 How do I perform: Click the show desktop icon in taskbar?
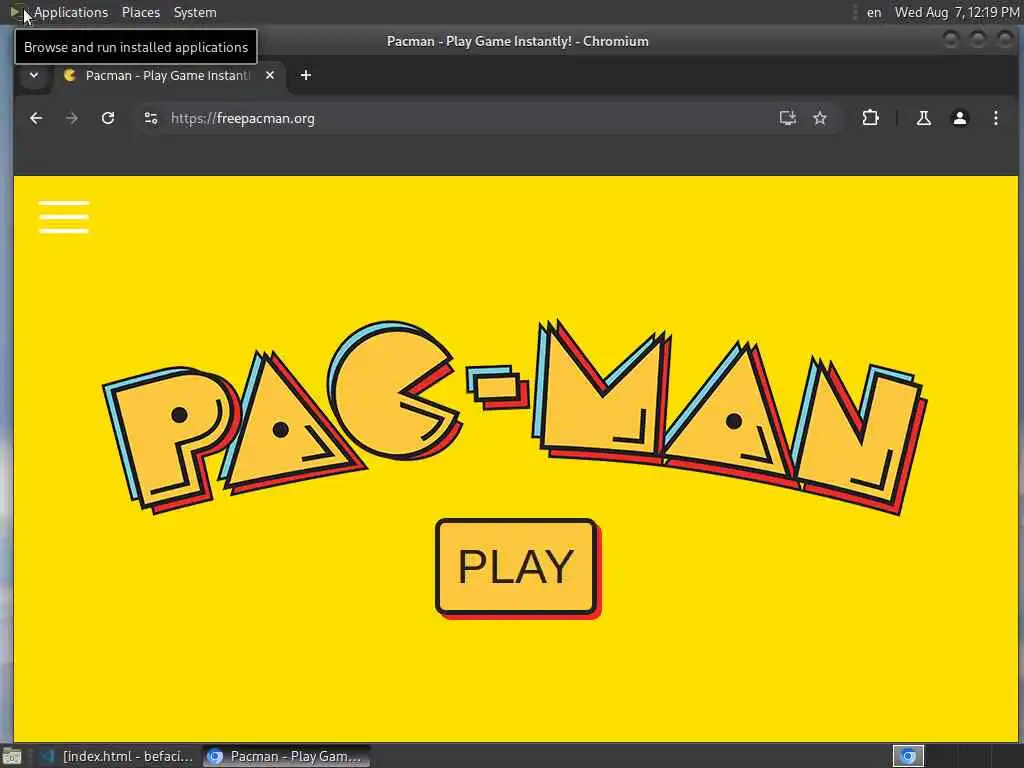click(x=12, y=756)
